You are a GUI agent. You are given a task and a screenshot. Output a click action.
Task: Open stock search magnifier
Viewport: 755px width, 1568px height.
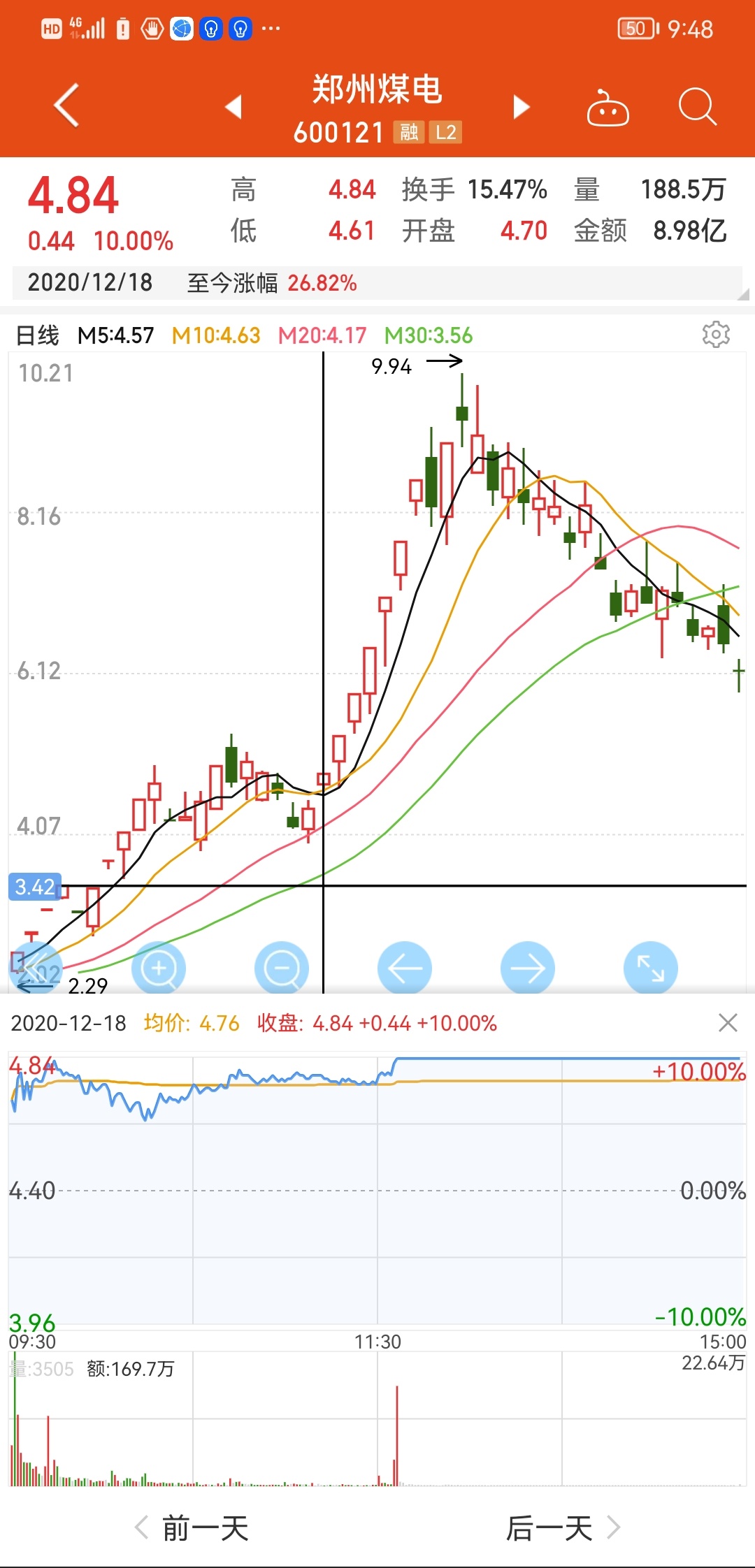click(x=697, y=107)
